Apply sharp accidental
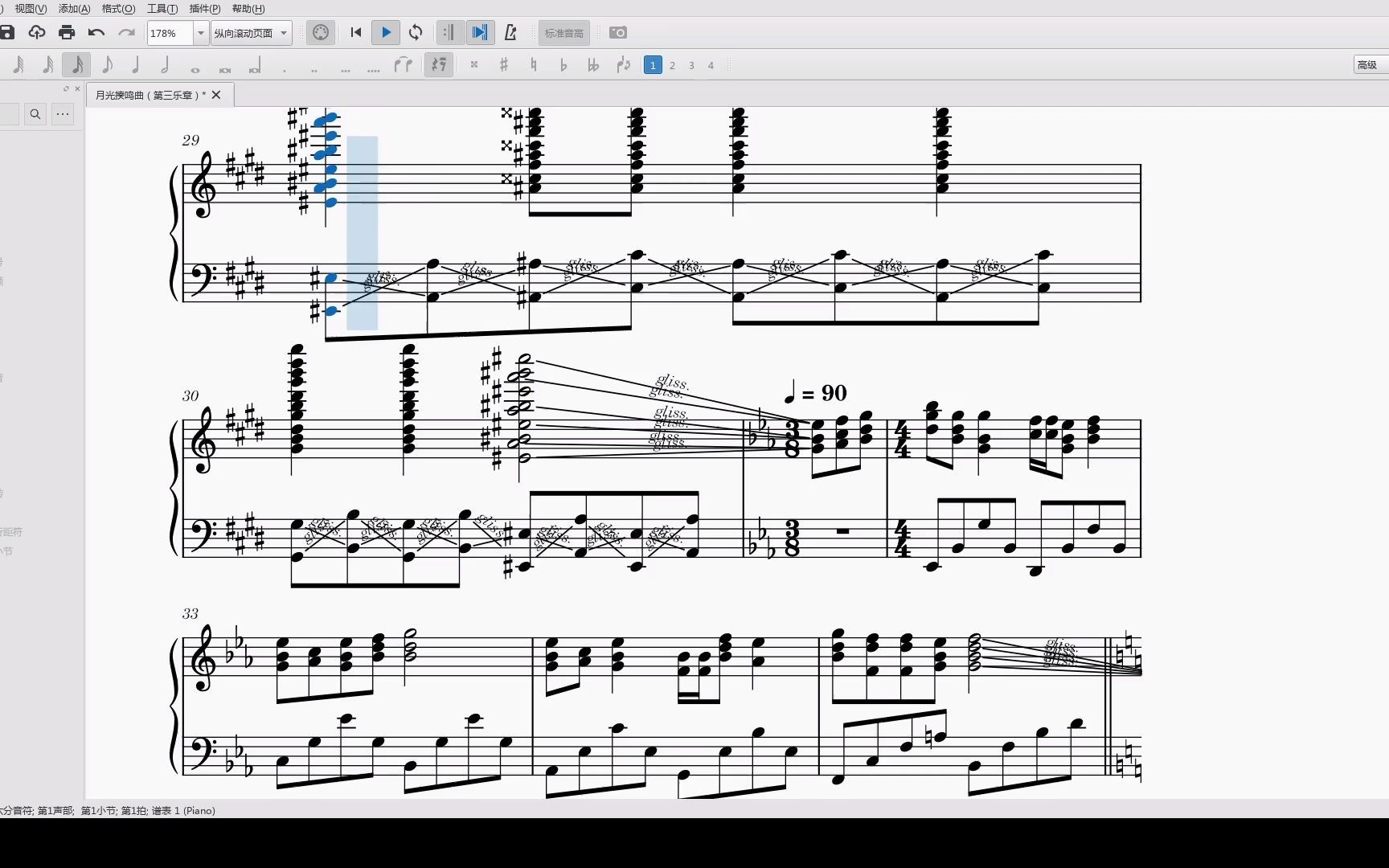 point(504,65)
